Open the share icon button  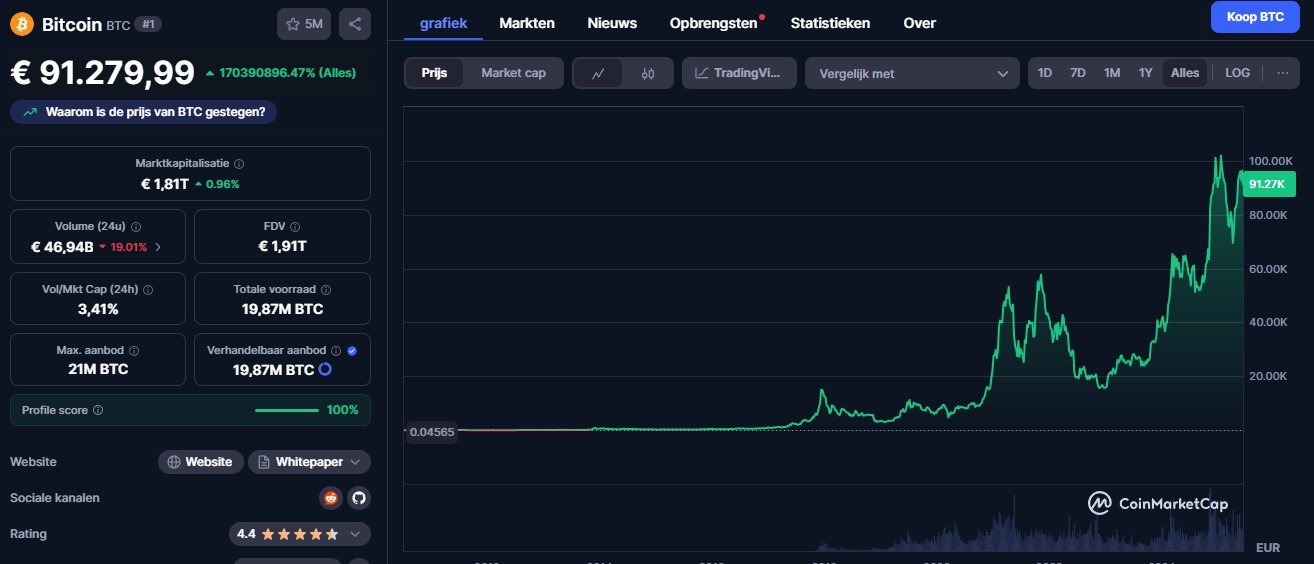point(355,24)
